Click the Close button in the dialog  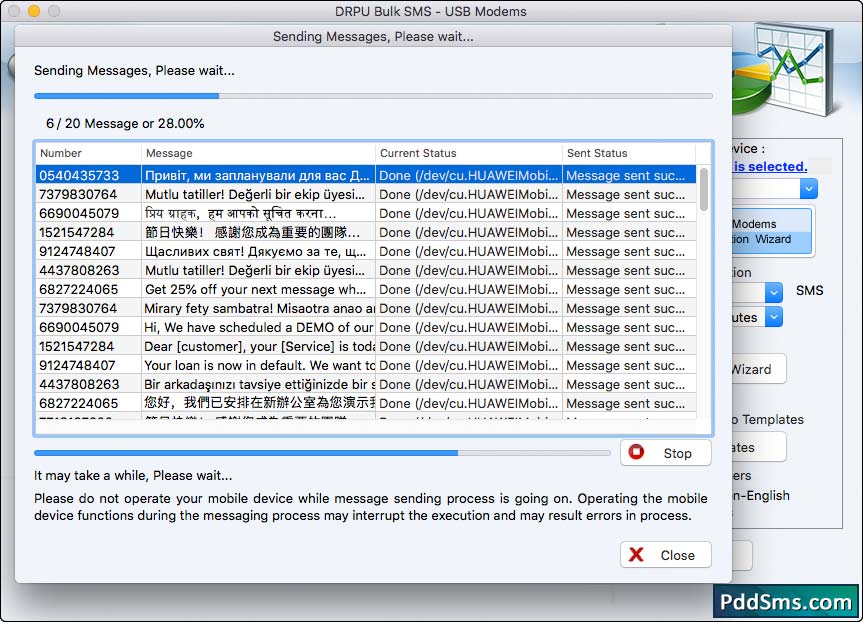[x=665, y=555]
